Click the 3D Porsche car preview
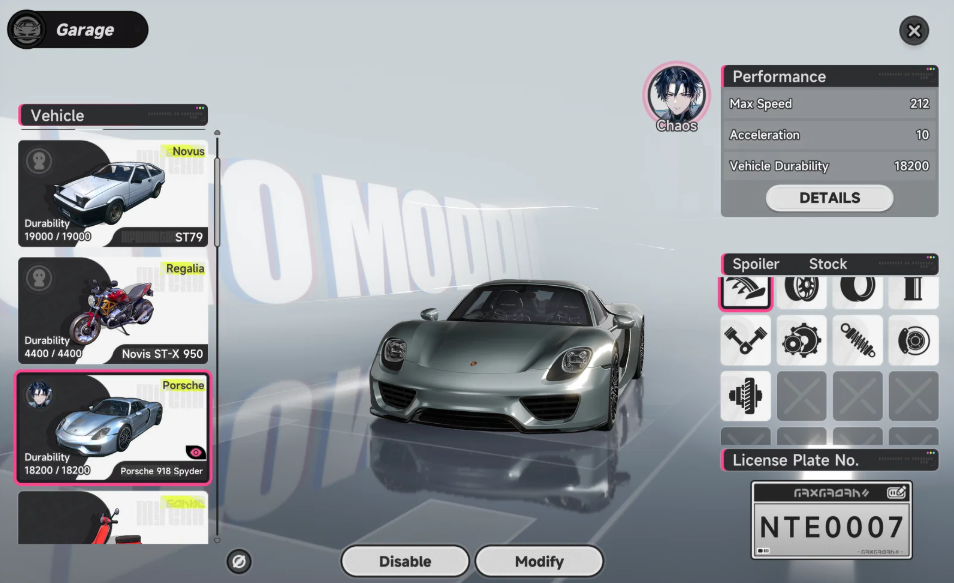 coord(505,356)
